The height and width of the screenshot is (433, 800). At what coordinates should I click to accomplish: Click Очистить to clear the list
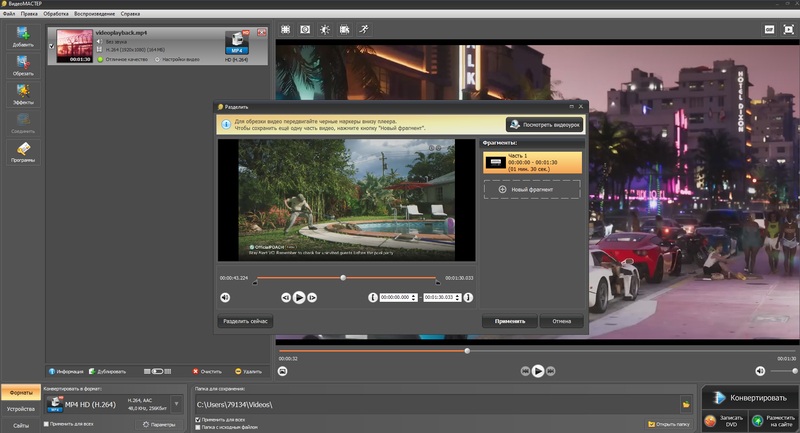[207, 371]
